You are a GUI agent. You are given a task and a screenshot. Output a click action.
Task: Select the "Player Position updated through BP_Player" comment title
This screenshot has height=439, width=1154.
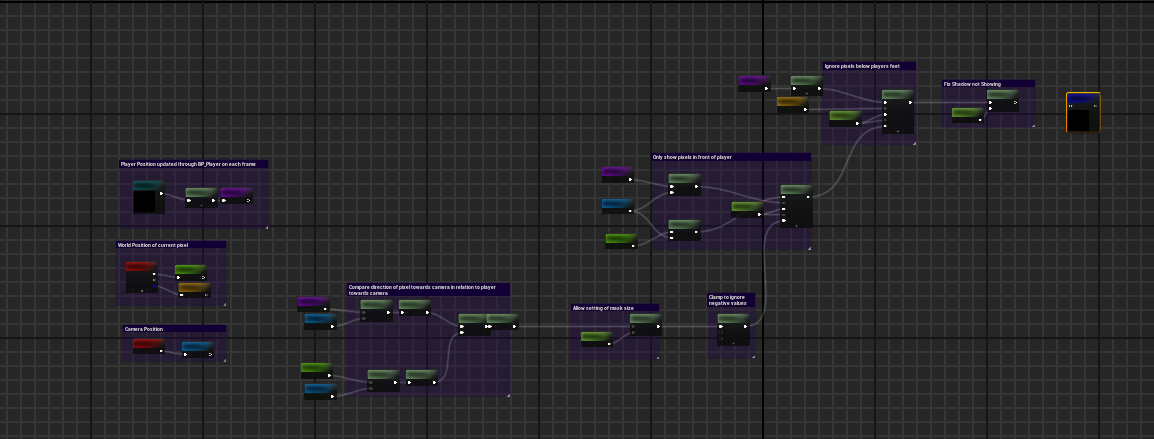pos(193,164)
